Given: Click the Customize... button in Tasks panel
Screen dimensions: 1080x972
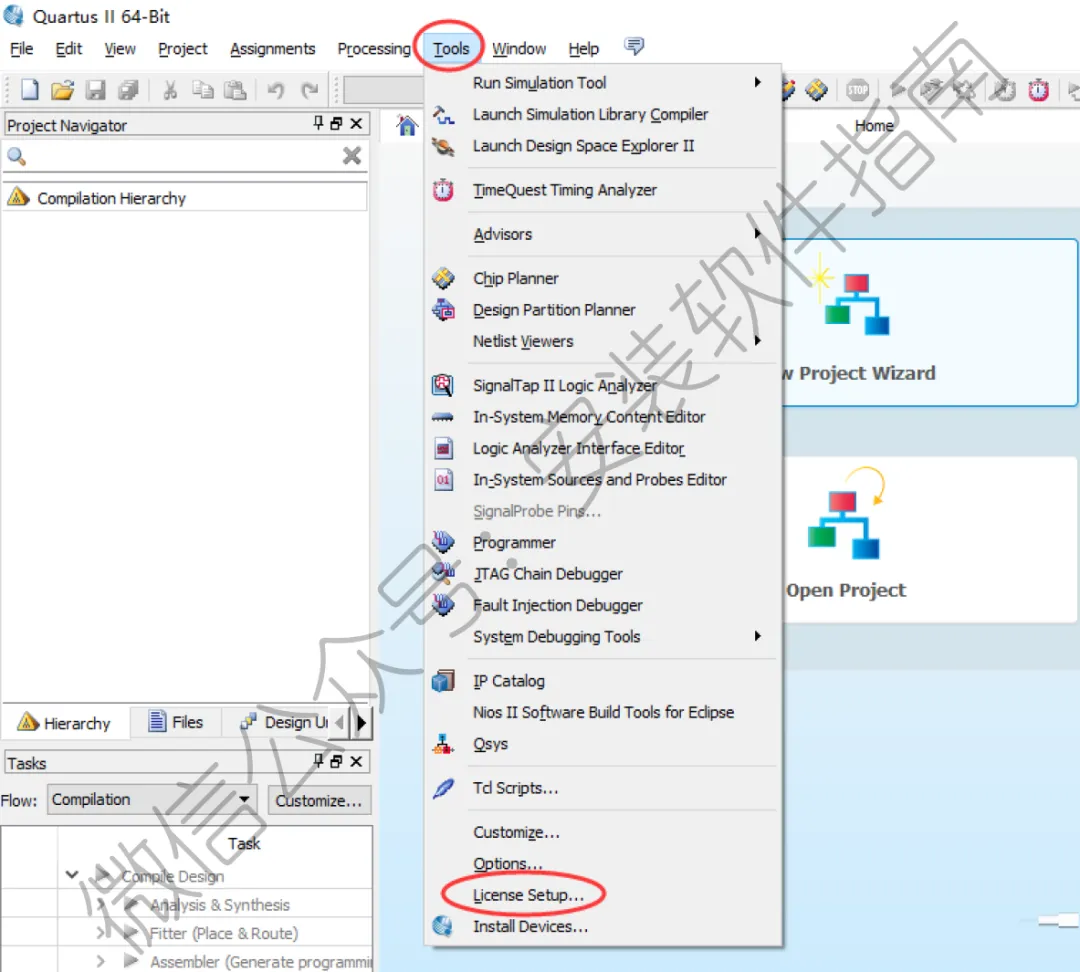Looking at the screenshot, I should [319, 800].
